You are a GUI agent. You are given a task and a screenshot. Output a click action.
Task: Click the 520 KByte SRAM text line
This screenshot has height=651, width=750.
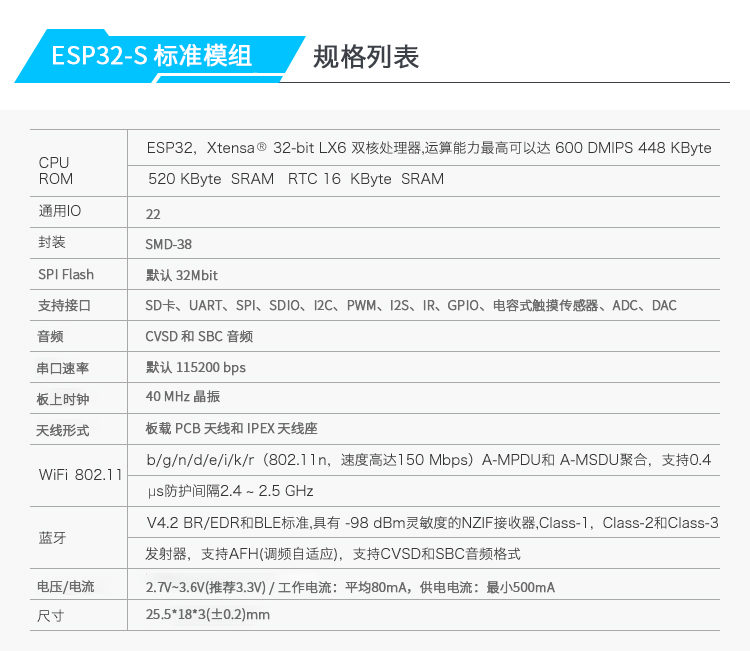[x=295, y=180]
